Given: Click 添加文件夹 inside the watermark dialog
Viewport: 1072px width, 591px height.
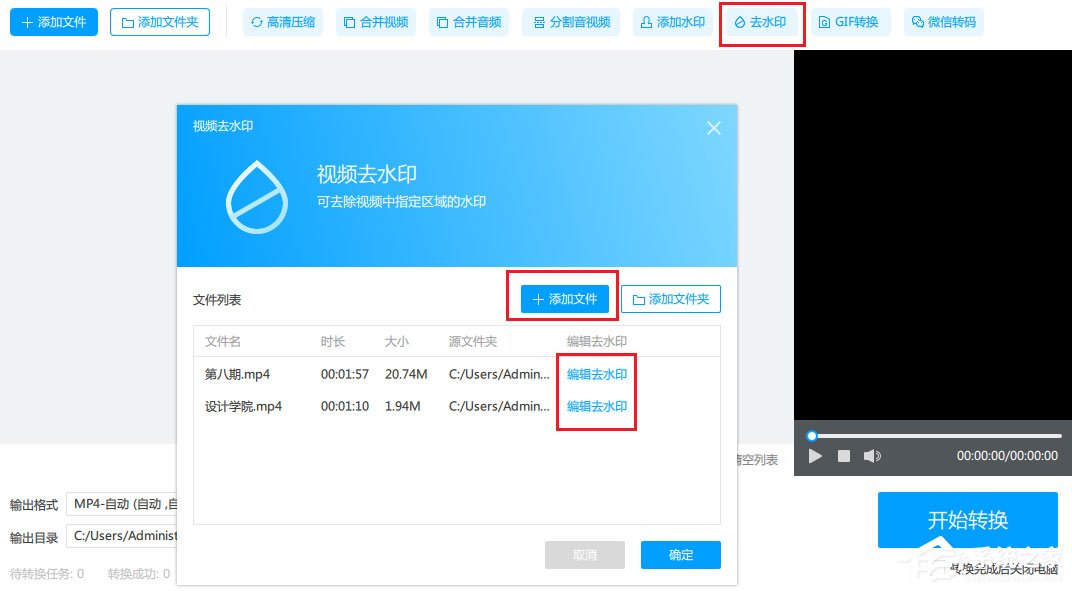Looking at the screenshot, I should pos(671,298).
